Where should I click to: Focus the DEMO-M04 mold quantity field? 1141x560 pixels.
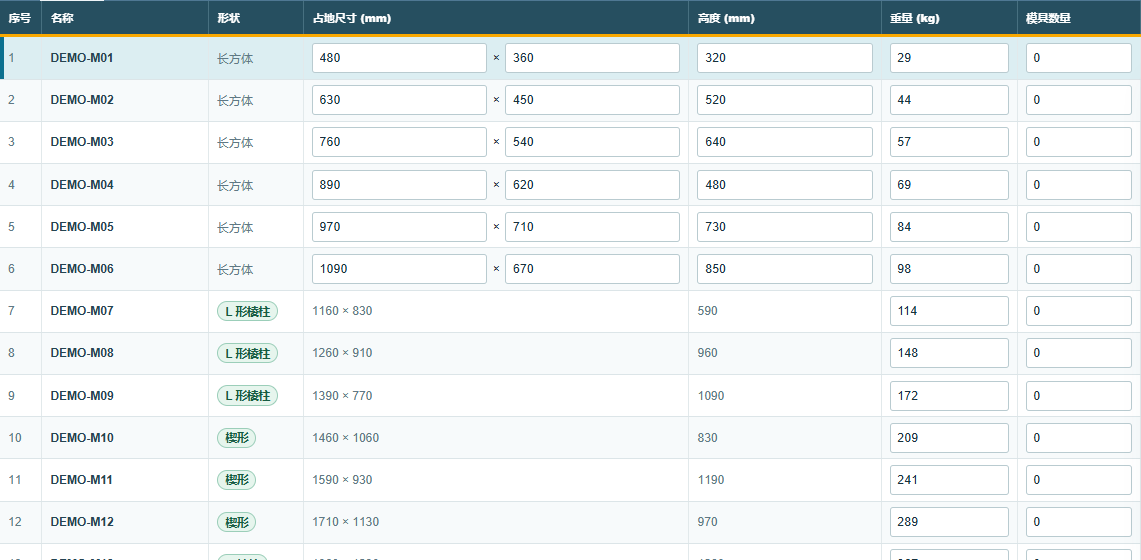(x=1078, y=185)
